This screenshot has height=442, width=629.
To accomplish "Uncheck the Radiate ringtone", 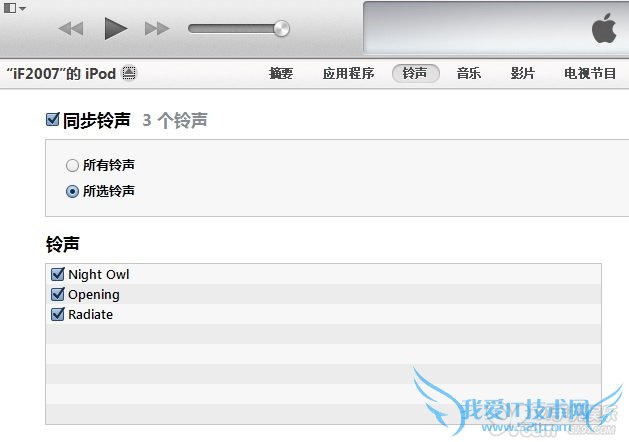I will click(58, 314).
